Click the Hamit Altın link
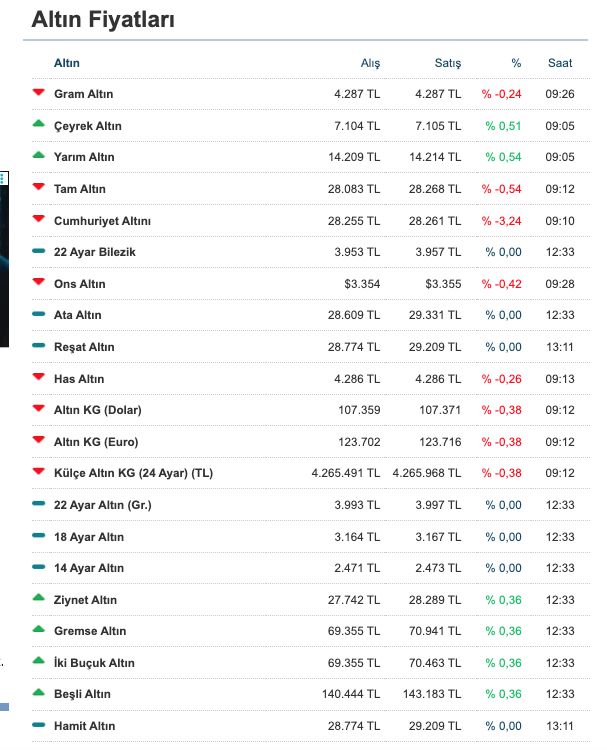 pos(84,726)
